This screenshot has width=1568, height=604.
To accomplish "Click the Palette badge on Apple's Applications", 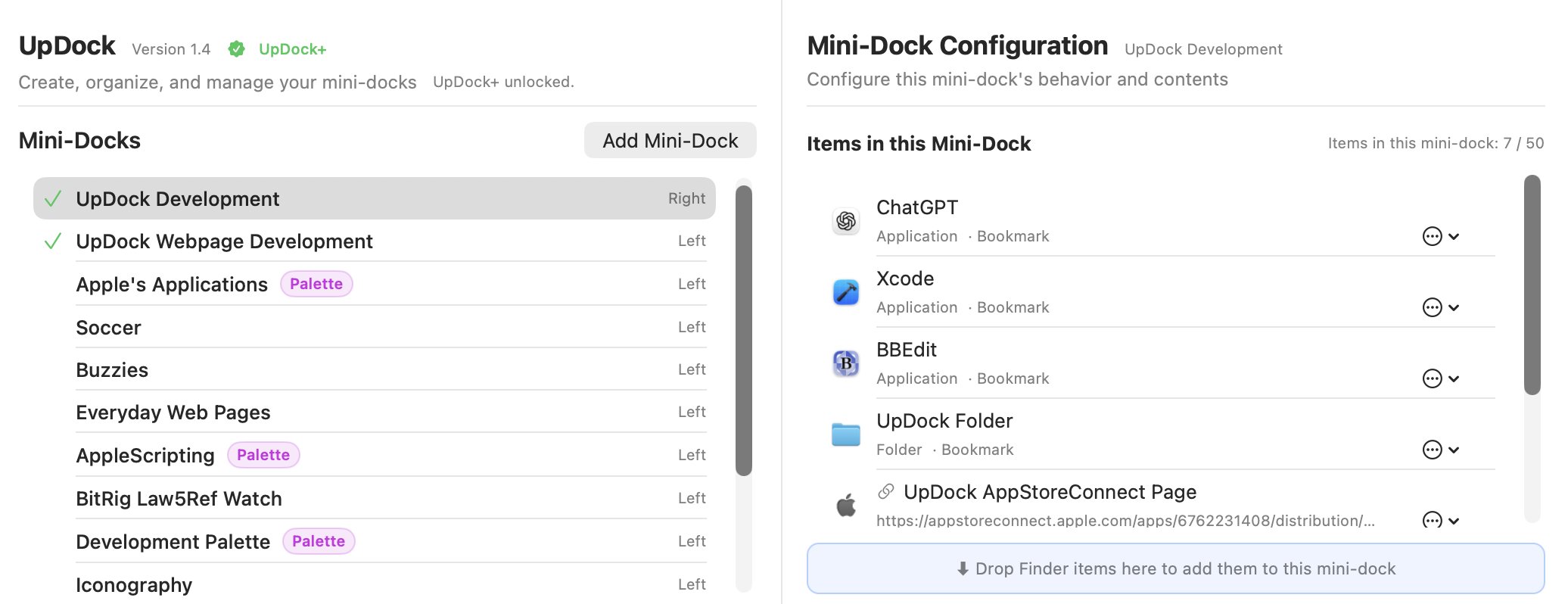I will (316, 284).
